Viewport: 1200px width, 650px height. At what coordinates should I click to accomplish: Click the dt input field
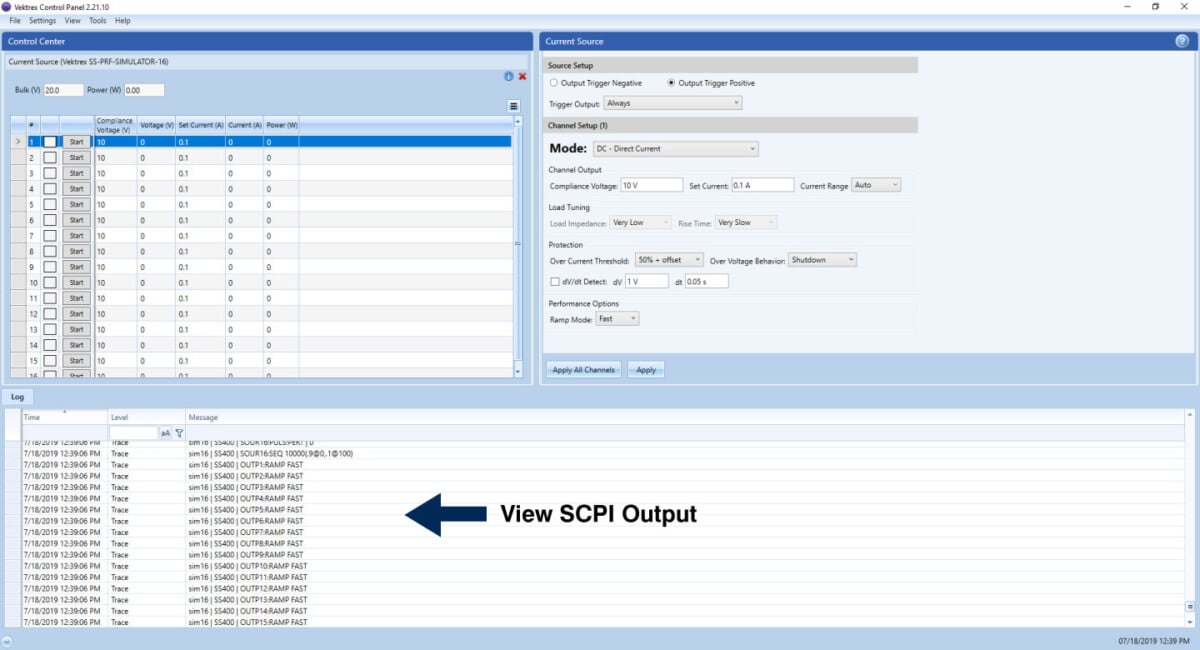[x=706, y=282]
